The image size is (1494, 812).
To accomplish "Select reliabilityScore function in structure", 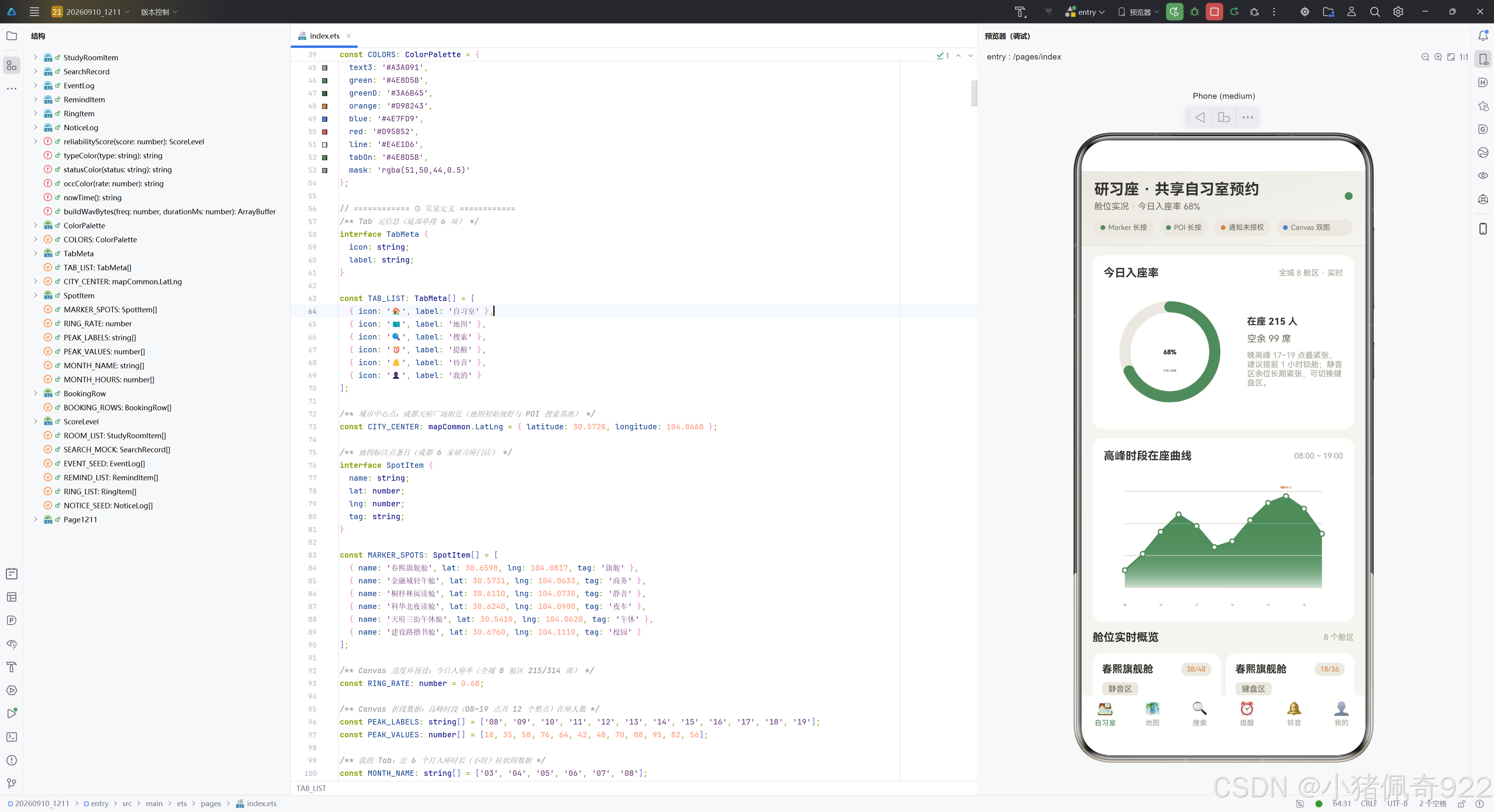I will coord(133,142).
